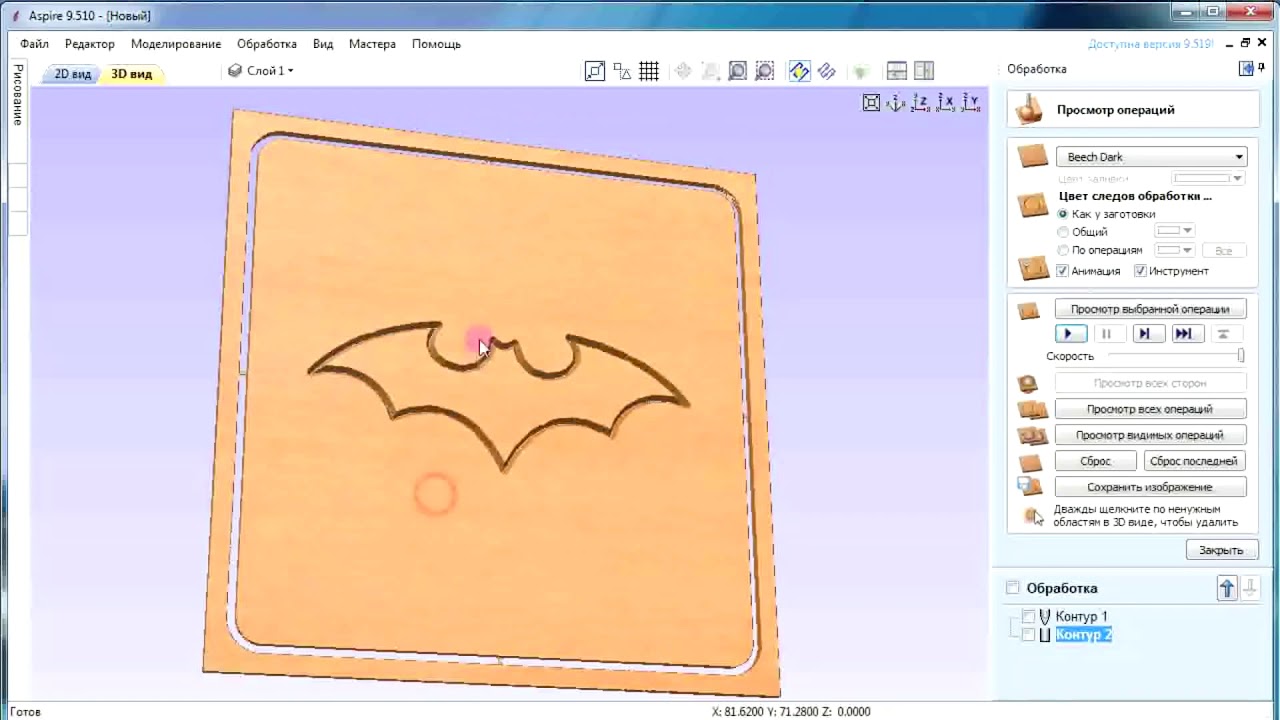1280x720 pixels.
Task: Open the По операциям color dropdown
Action: click(x=1174, y=250)
